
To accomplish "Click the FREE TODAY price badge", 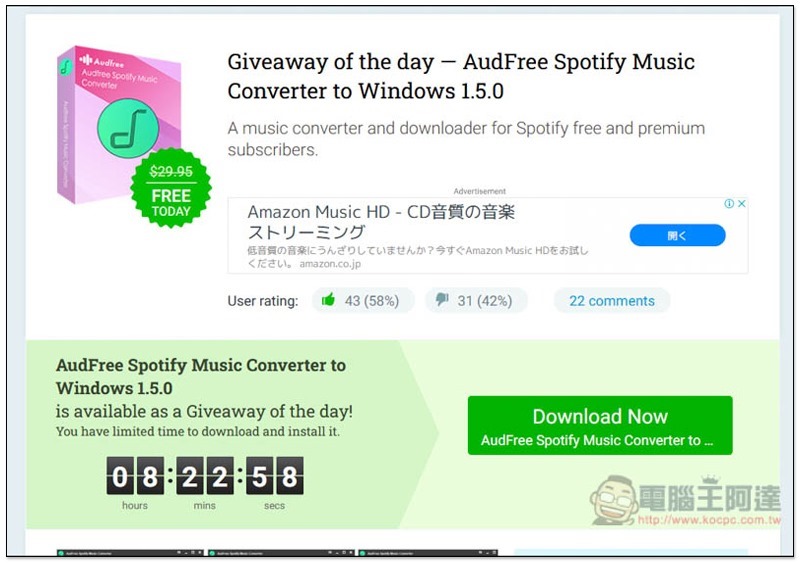I will pos(171,188).
